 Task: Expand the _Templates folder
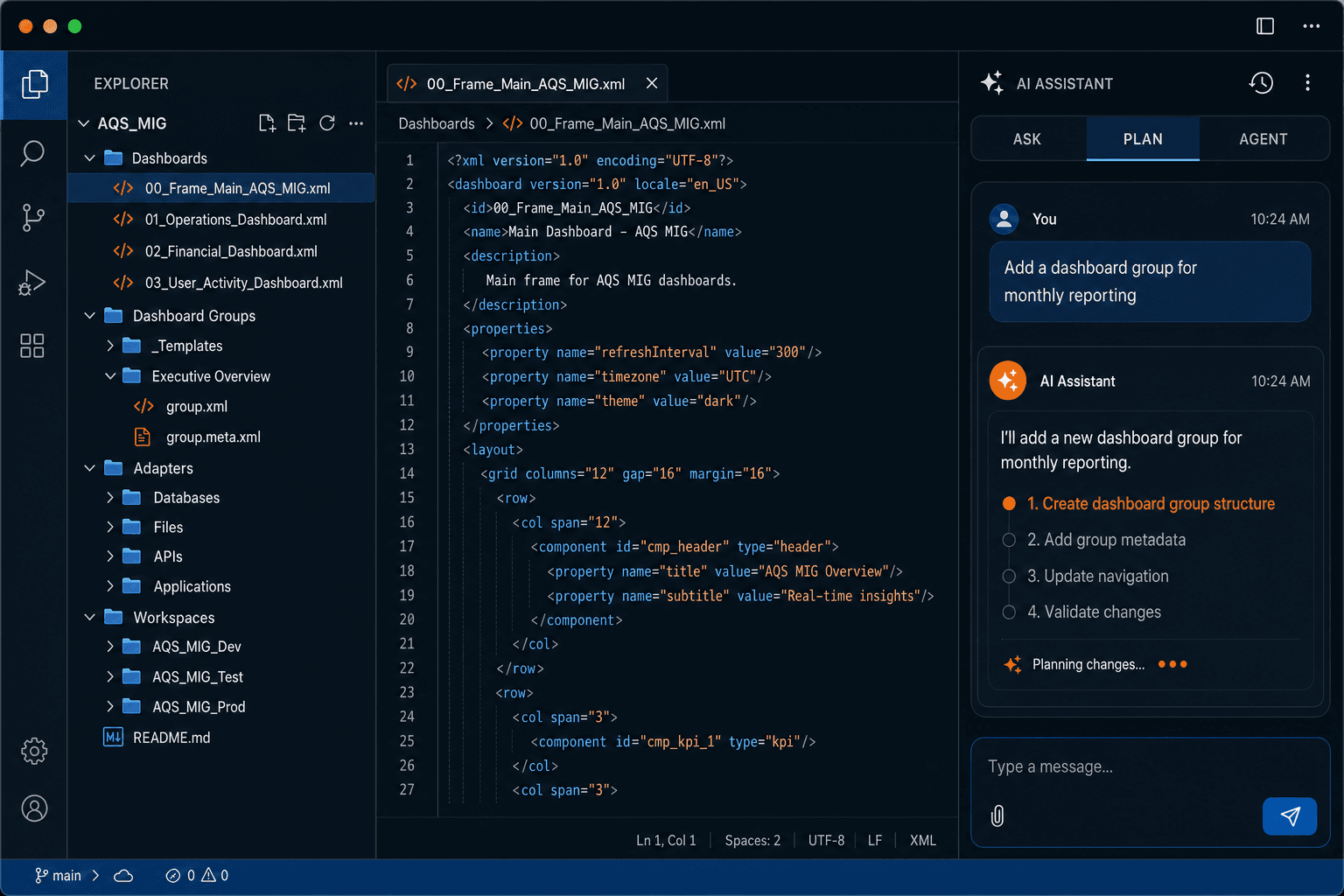[110, 346]
